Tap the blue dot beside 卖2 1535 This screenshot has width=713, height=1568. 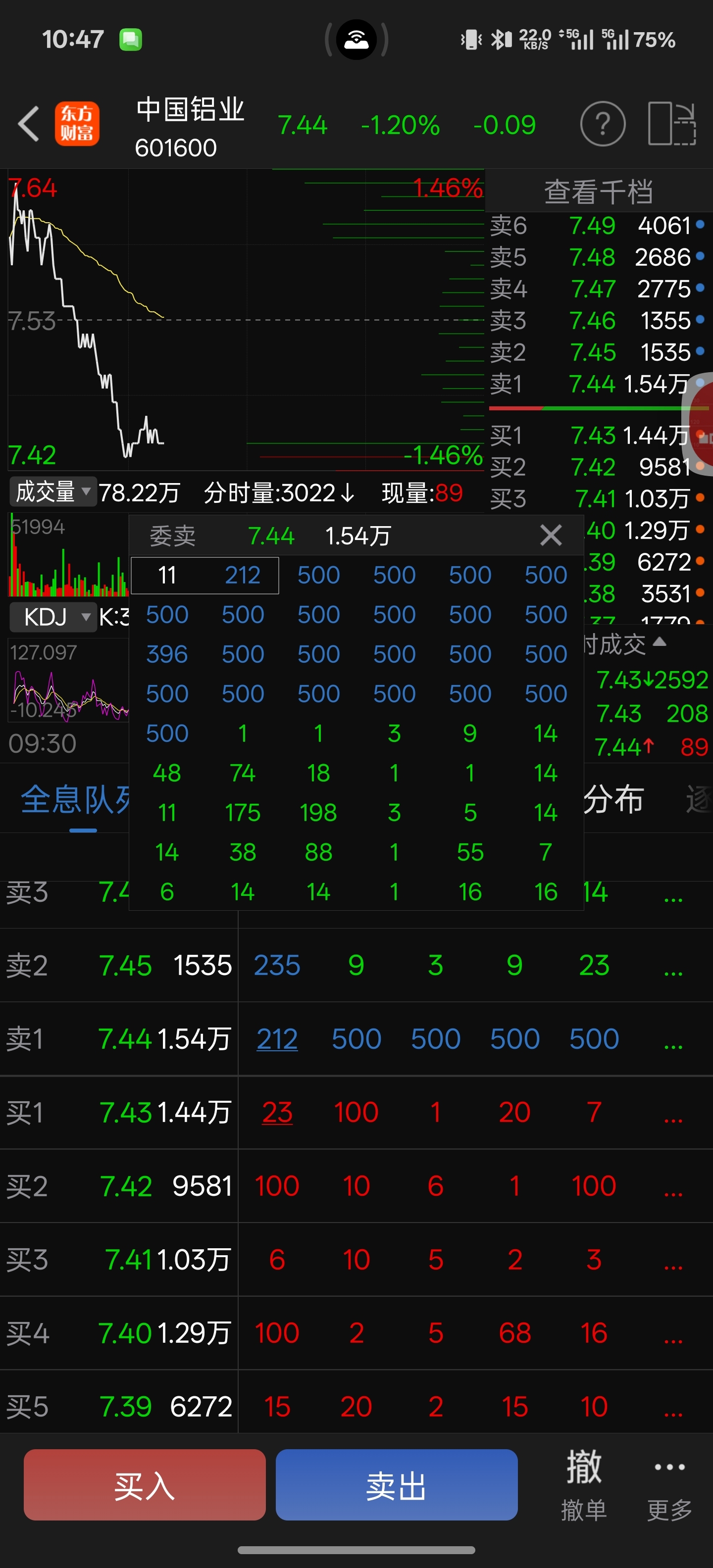tap(700, 352)
